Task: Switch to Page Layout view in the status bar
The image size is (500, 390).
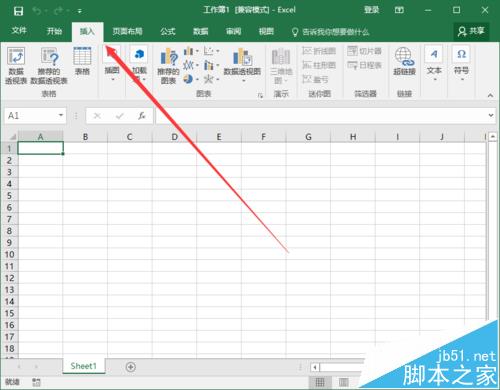Action: click(344, 382)
